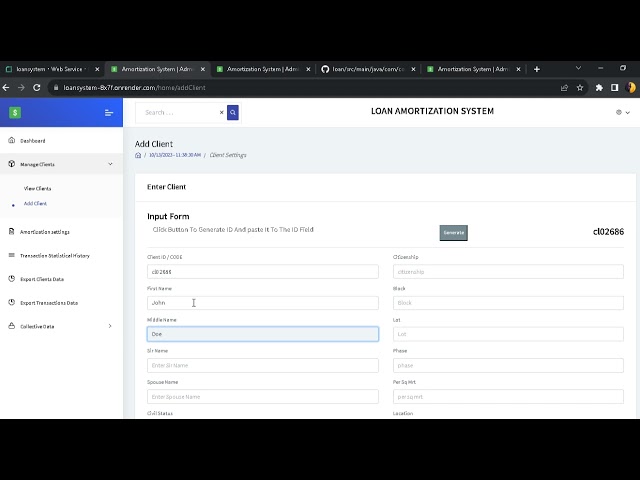Click the Collective Data lock icon

tap(11, 326)
